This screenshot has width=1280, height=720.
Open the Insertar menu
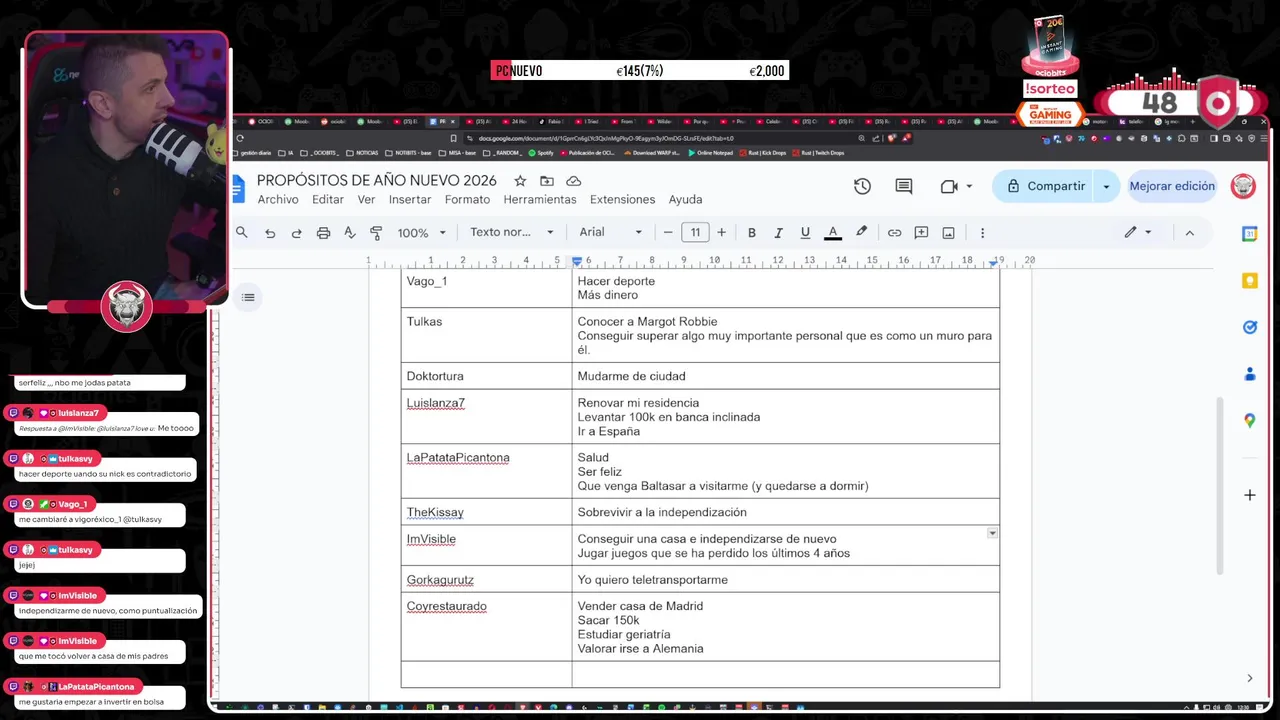pyautogui.click(x=410, y=200)
